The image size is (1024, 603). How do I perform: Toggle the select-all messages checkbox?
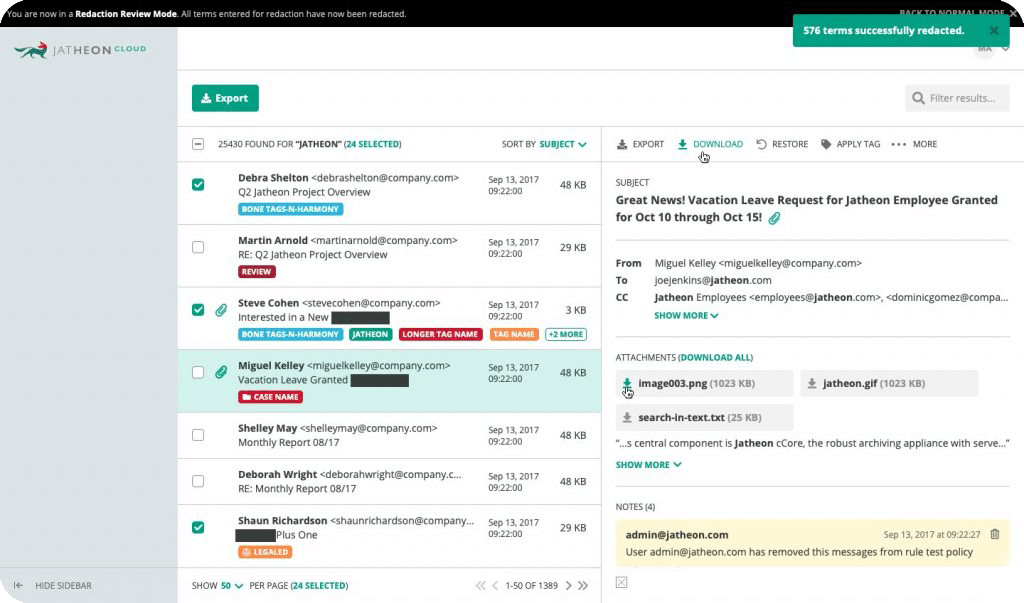pyautogui.click(x=198, y=144)
